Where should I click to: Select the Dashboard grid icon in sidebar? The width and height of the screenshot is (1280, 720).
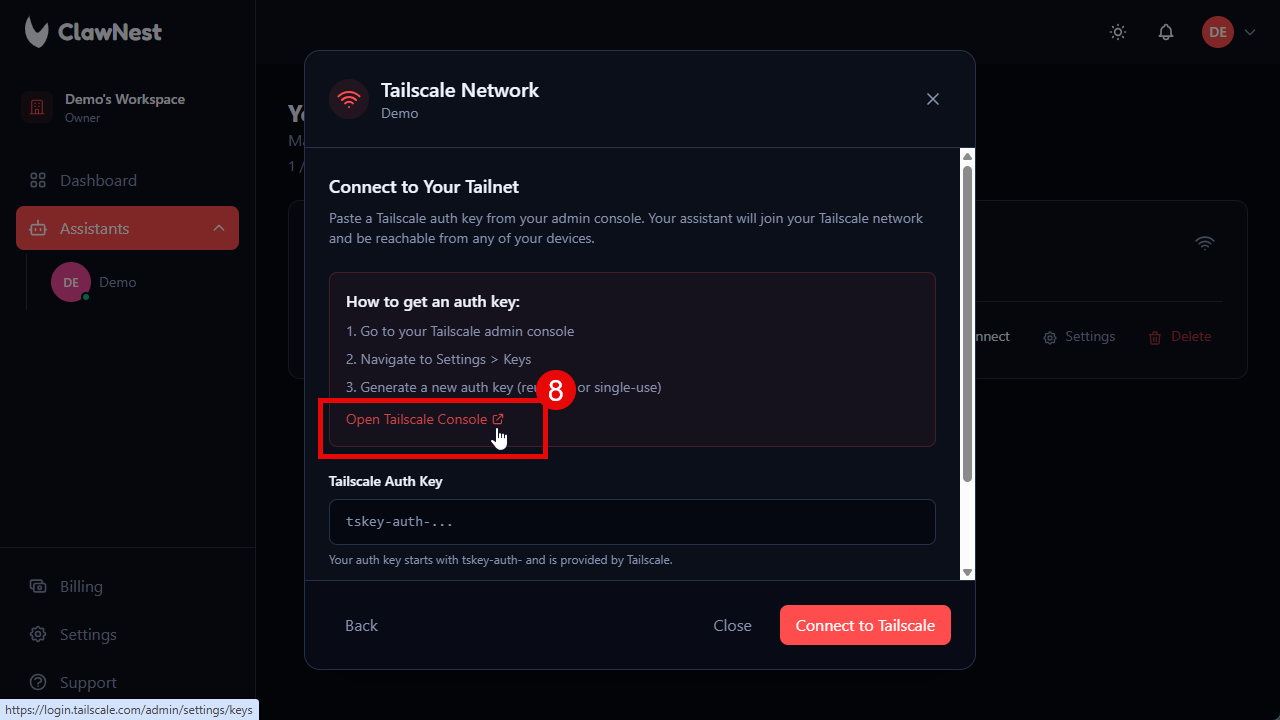[x=38, y=180]
